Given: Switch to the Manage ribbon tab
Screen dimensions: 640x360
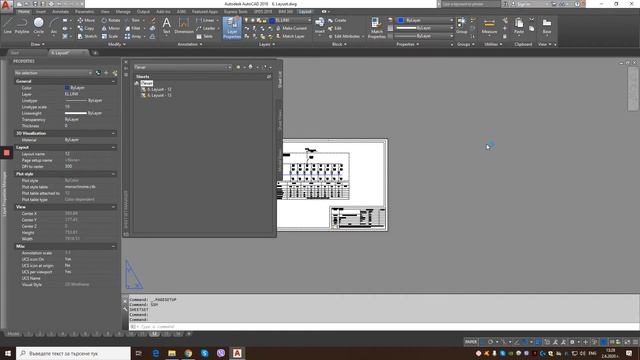Looking at the screenshot, I should coord(123,11).
